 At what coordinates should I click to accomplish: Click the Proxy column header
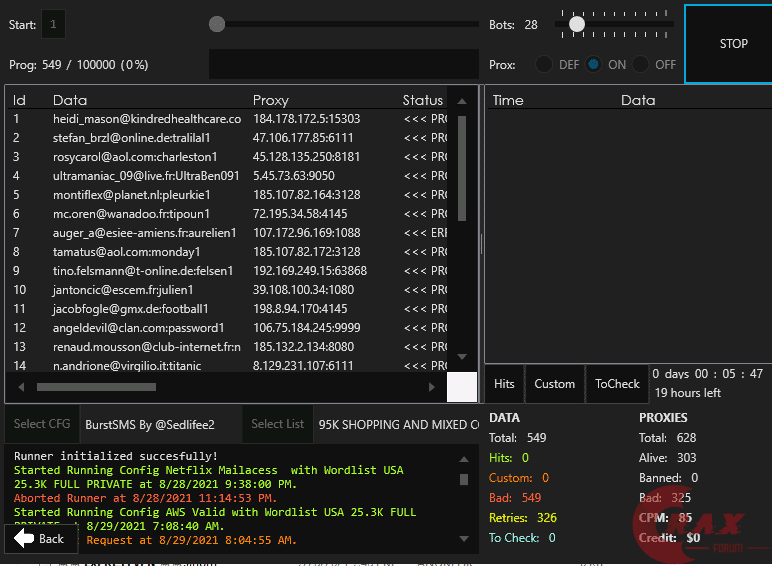[x=270, y=100]
